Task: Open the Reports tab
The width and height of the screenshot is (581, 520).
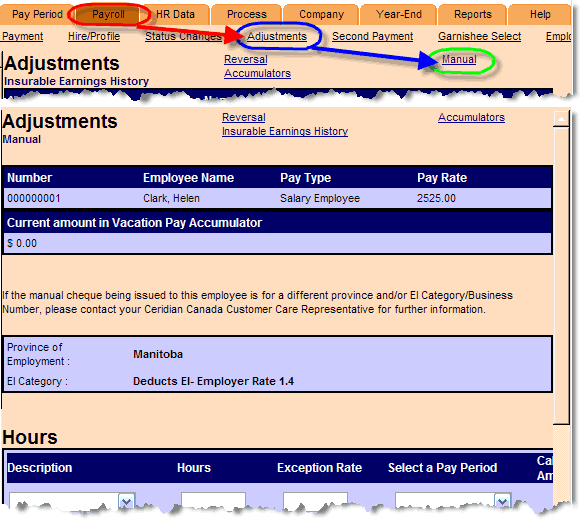Action: [473, 14]
